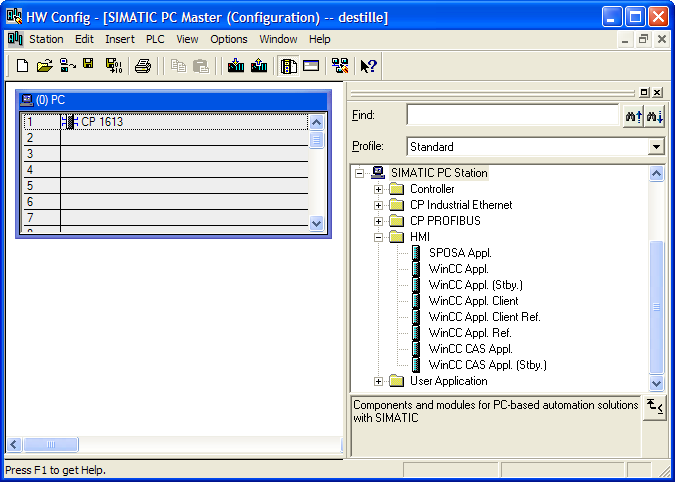This screenshot has width=675, height=482.
Task: Open the Help menu
Action: [319, 39]
